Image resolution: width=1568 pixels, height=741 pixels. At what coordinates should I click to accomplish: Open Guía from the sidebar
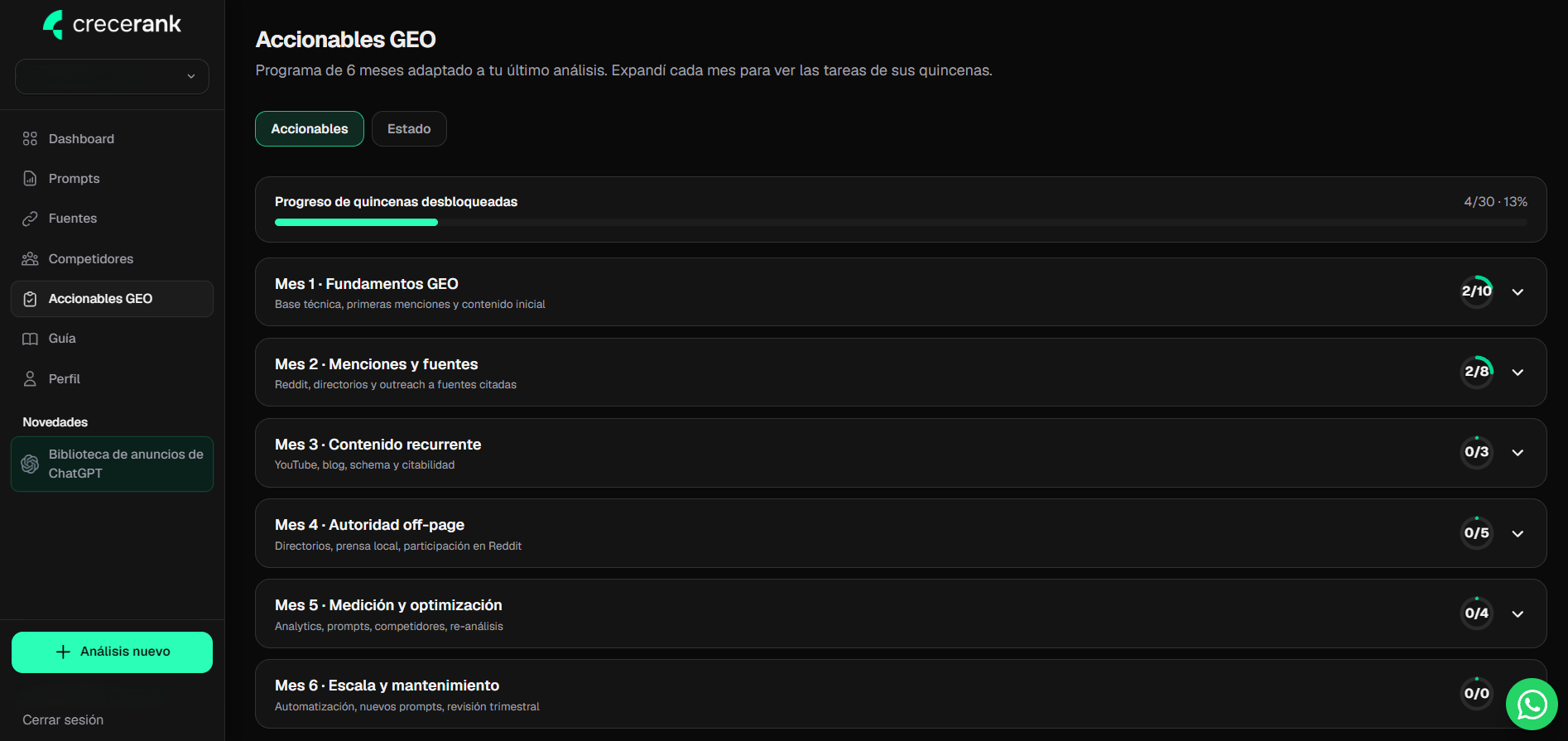click(112, 339)
